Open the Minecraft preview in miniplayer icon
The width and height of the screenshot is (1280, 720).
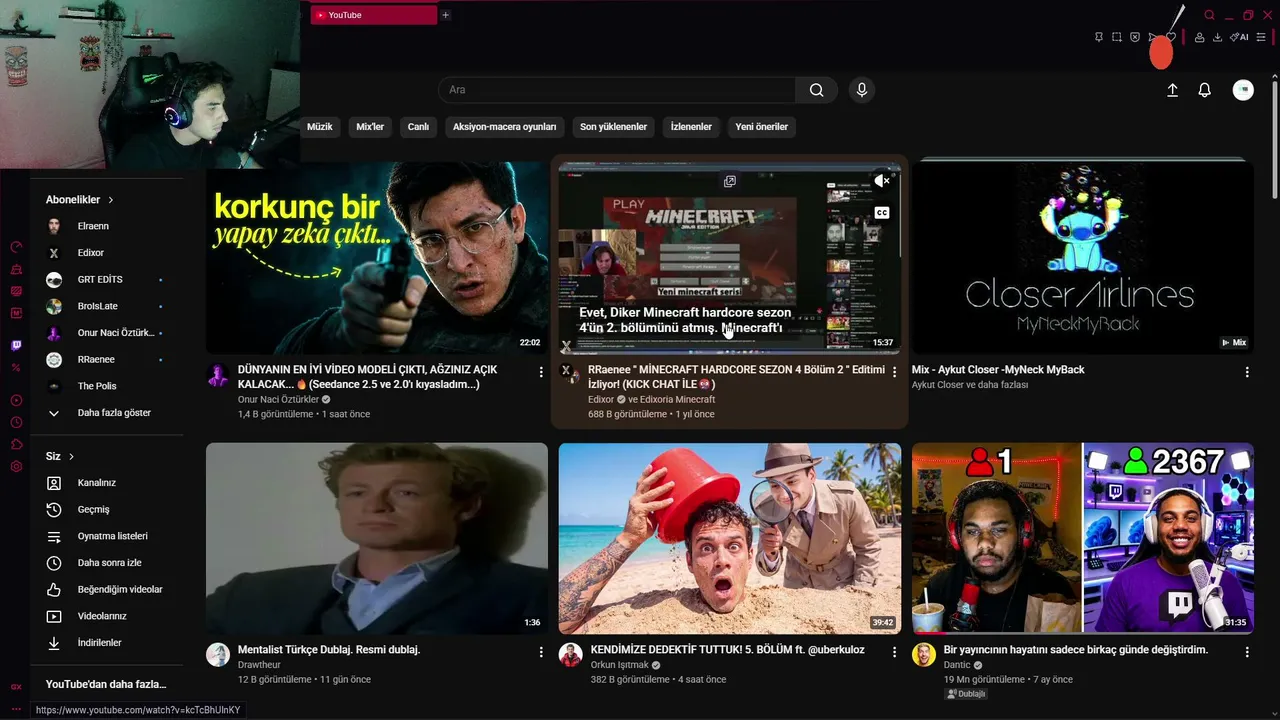pyautogui.click(x=730, y=182)
